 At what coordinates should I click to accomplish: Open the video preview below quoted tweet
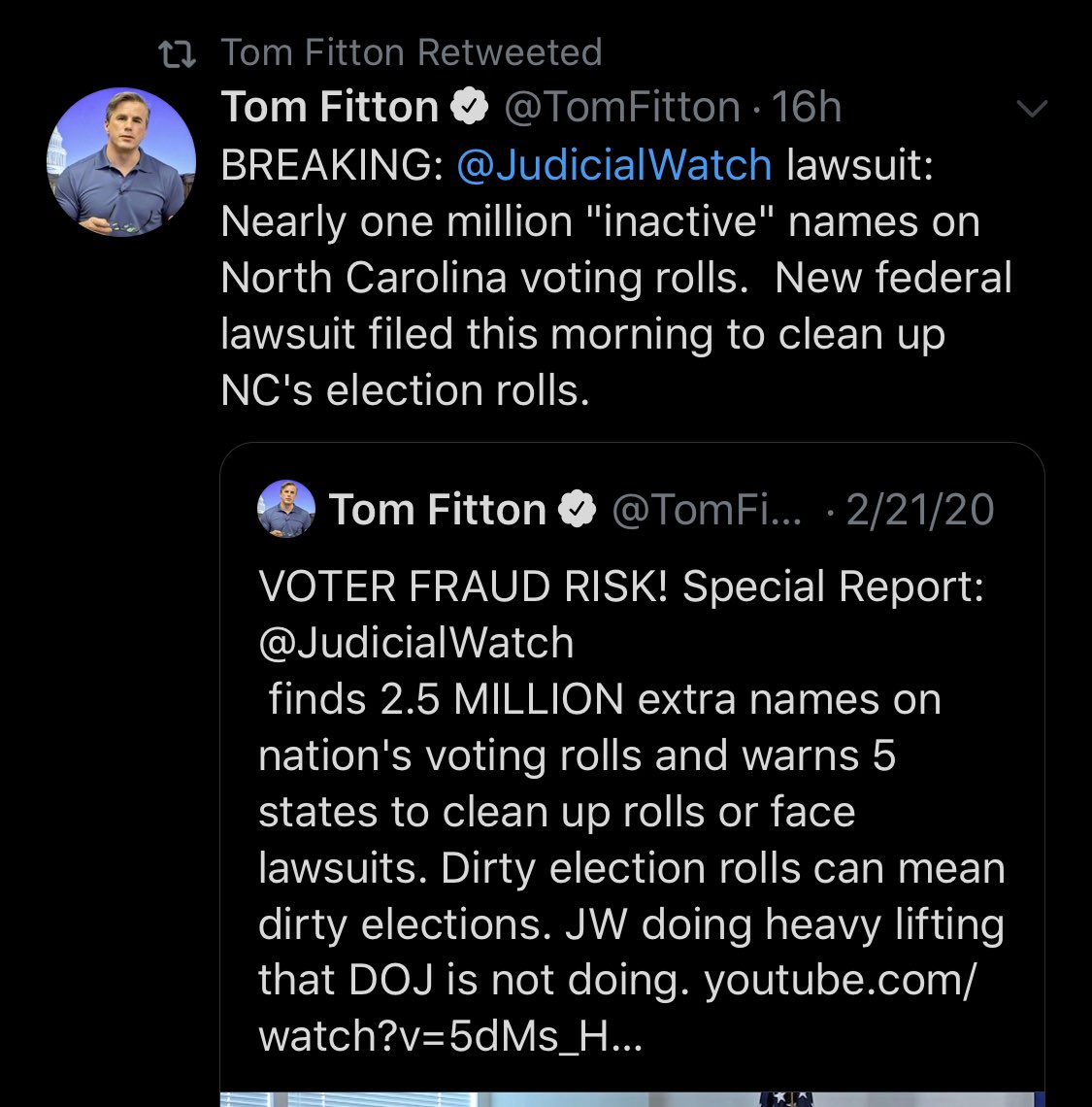(x=631, y=1098)
